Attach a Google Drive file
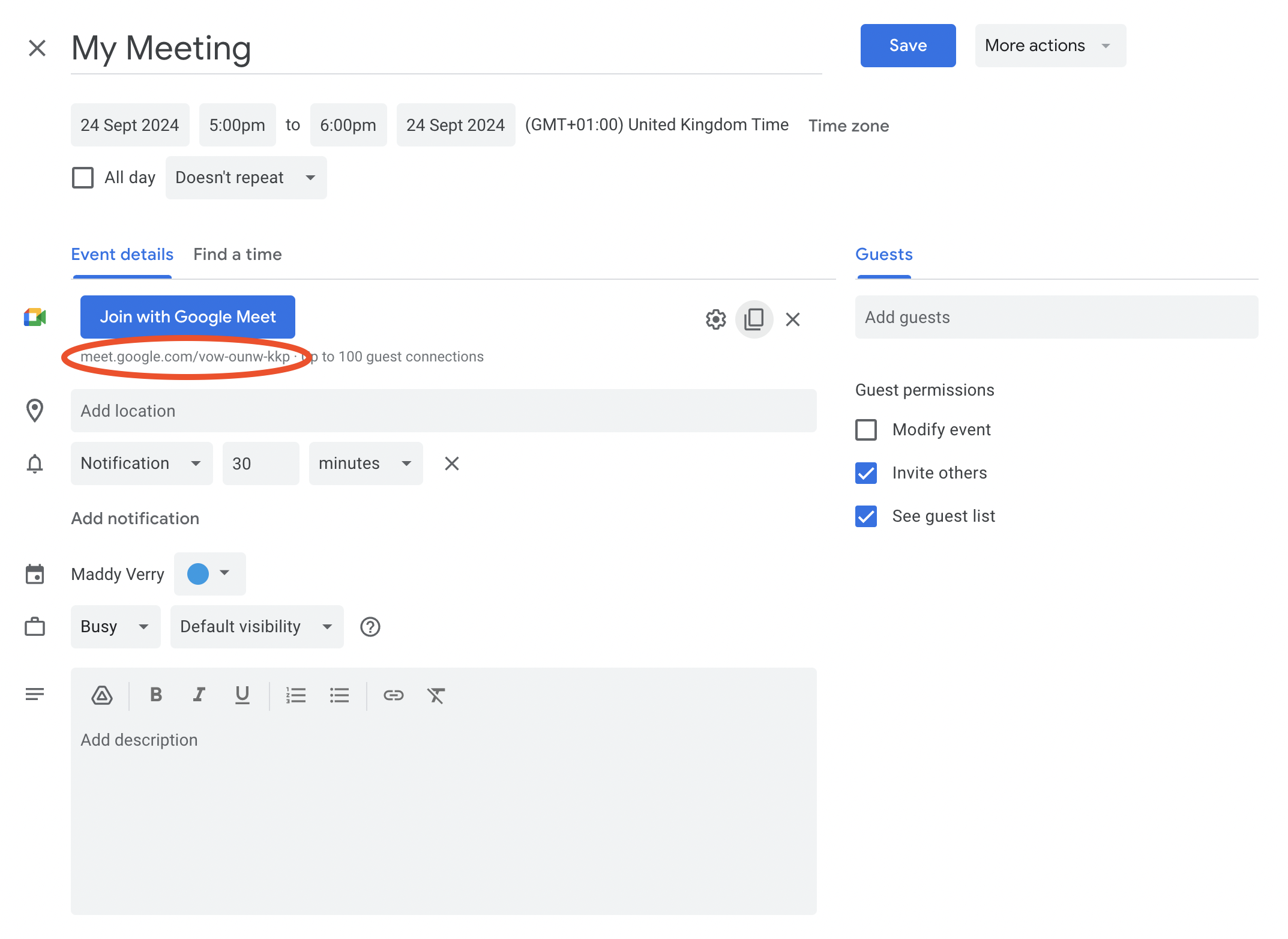Image resolution: width=1288 pixels, height=939 pixels. pyautogui.click(x=102, y=695)
